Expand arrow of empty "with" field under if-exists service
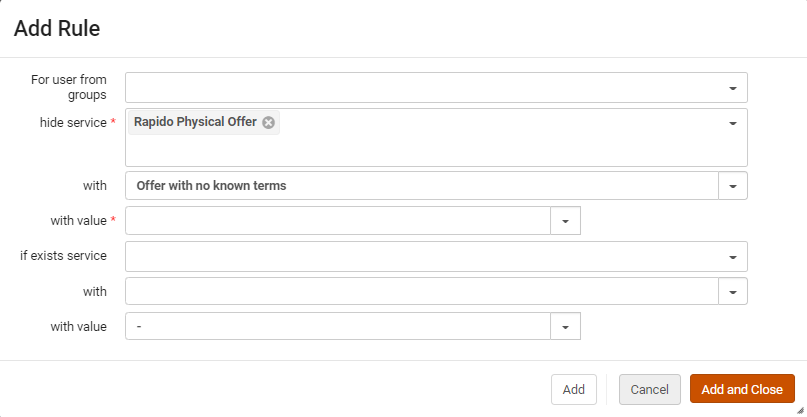 733,292
